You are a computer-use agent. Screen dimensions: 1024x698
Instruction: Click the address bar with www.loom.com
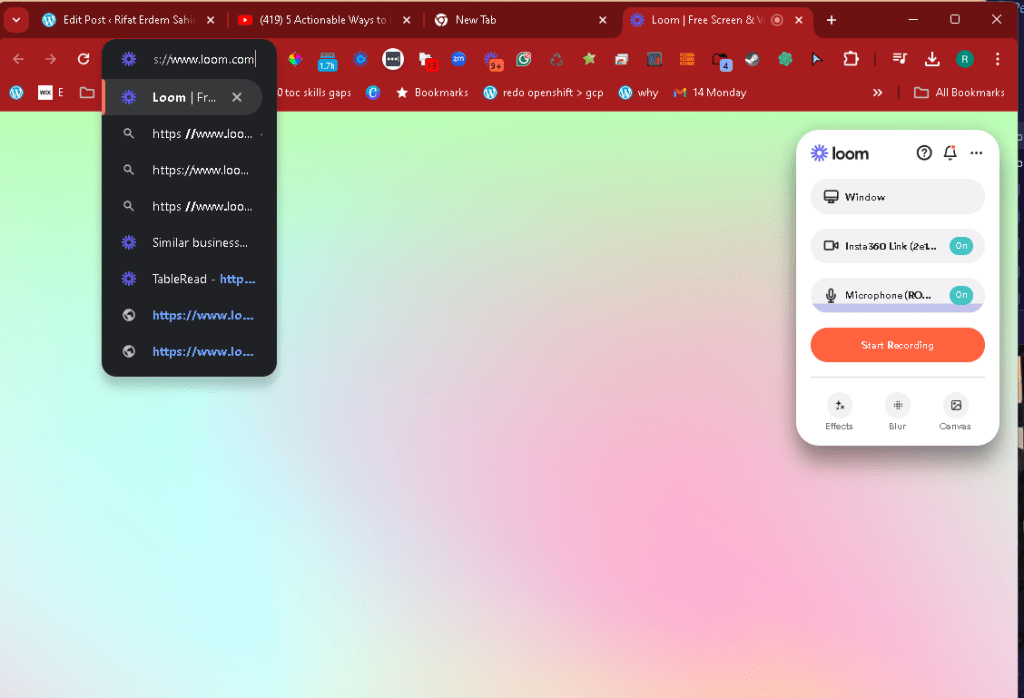(x=189, y=59)
